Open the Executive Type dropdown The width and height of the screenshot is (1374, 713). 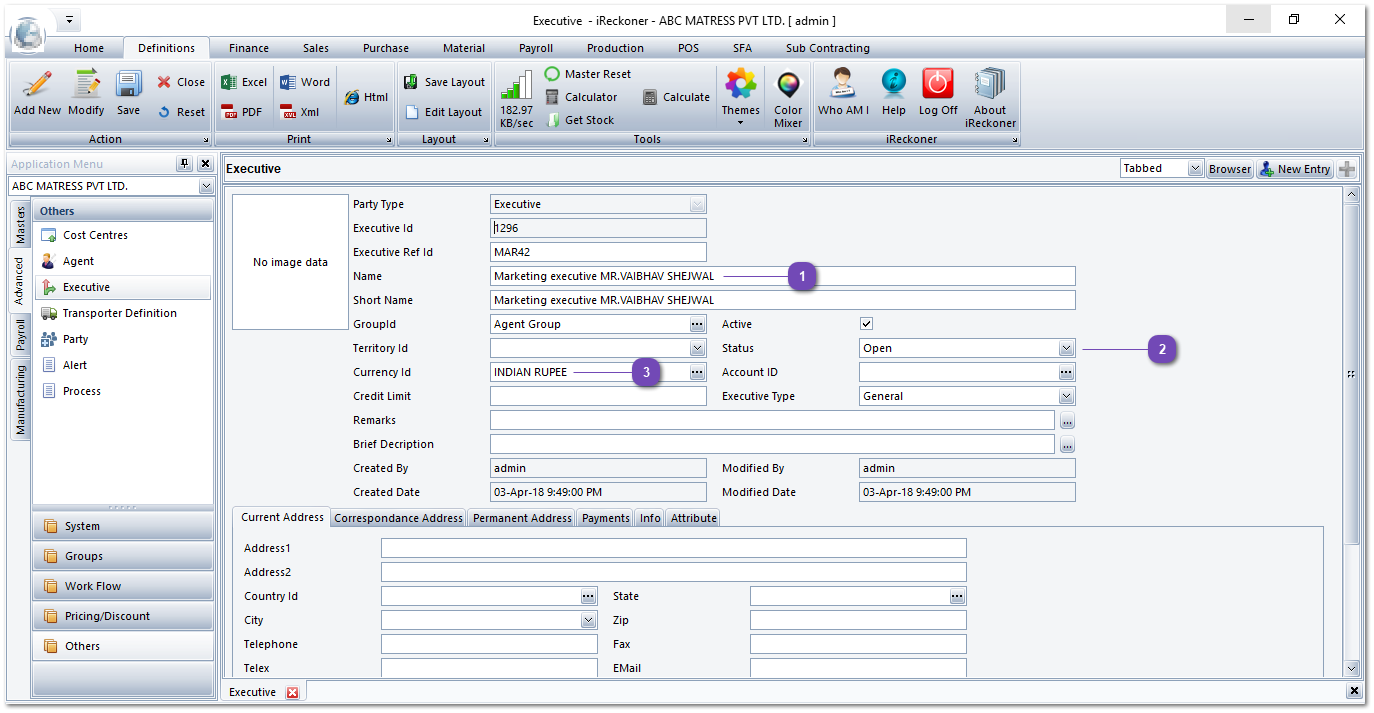(x=1066, y=396)
